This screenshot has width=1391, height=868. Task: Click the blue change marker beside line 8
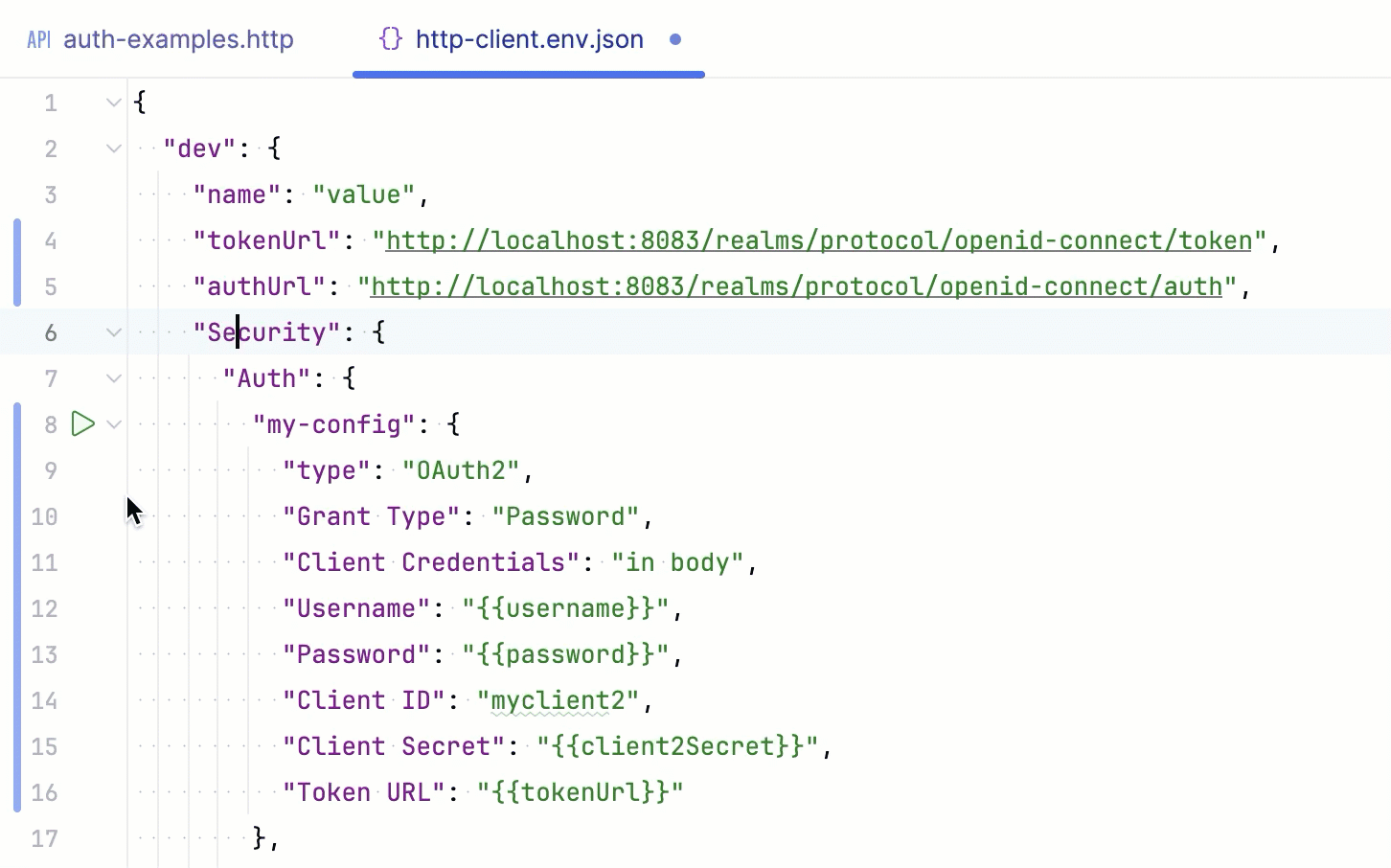[x=15, y=423]
